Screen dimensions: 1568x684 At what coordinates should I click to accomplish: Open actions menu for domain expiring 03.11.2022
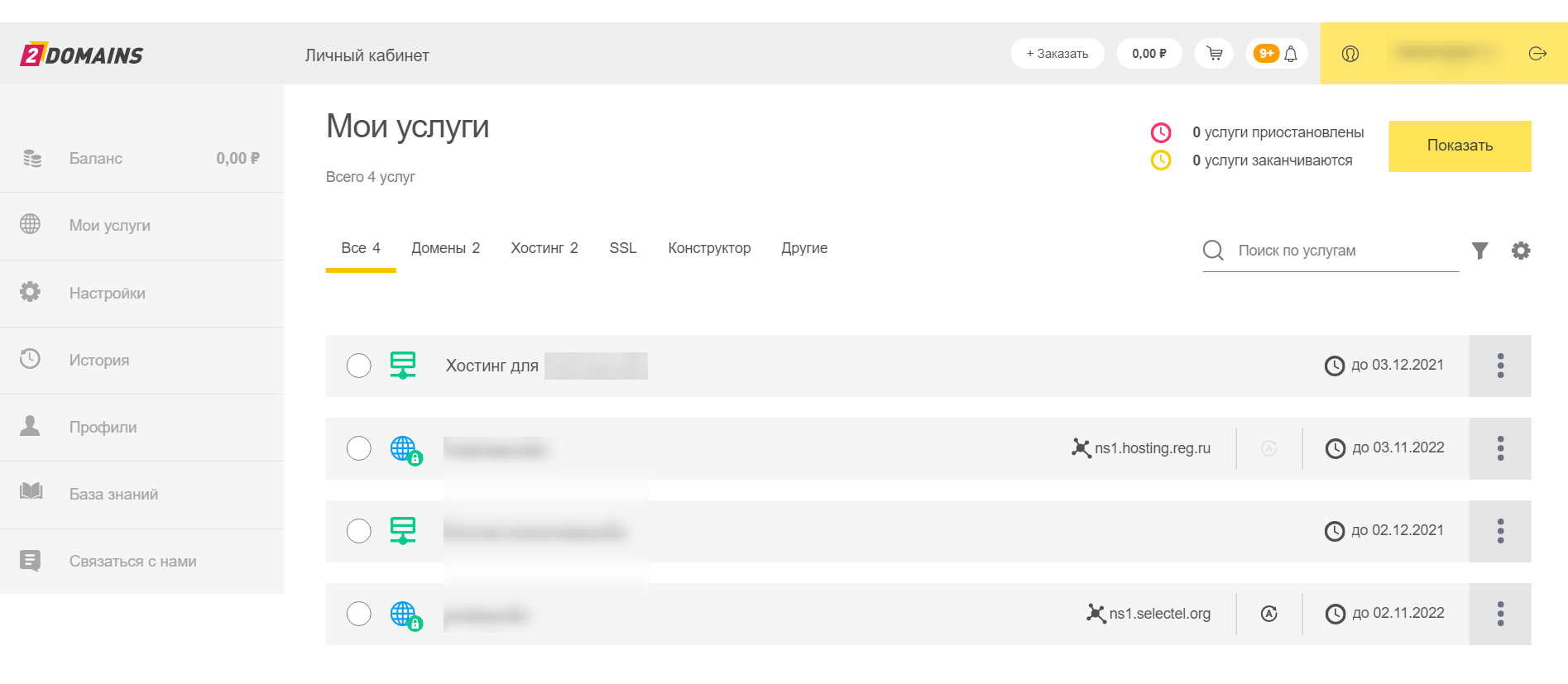coord(1499,448)
